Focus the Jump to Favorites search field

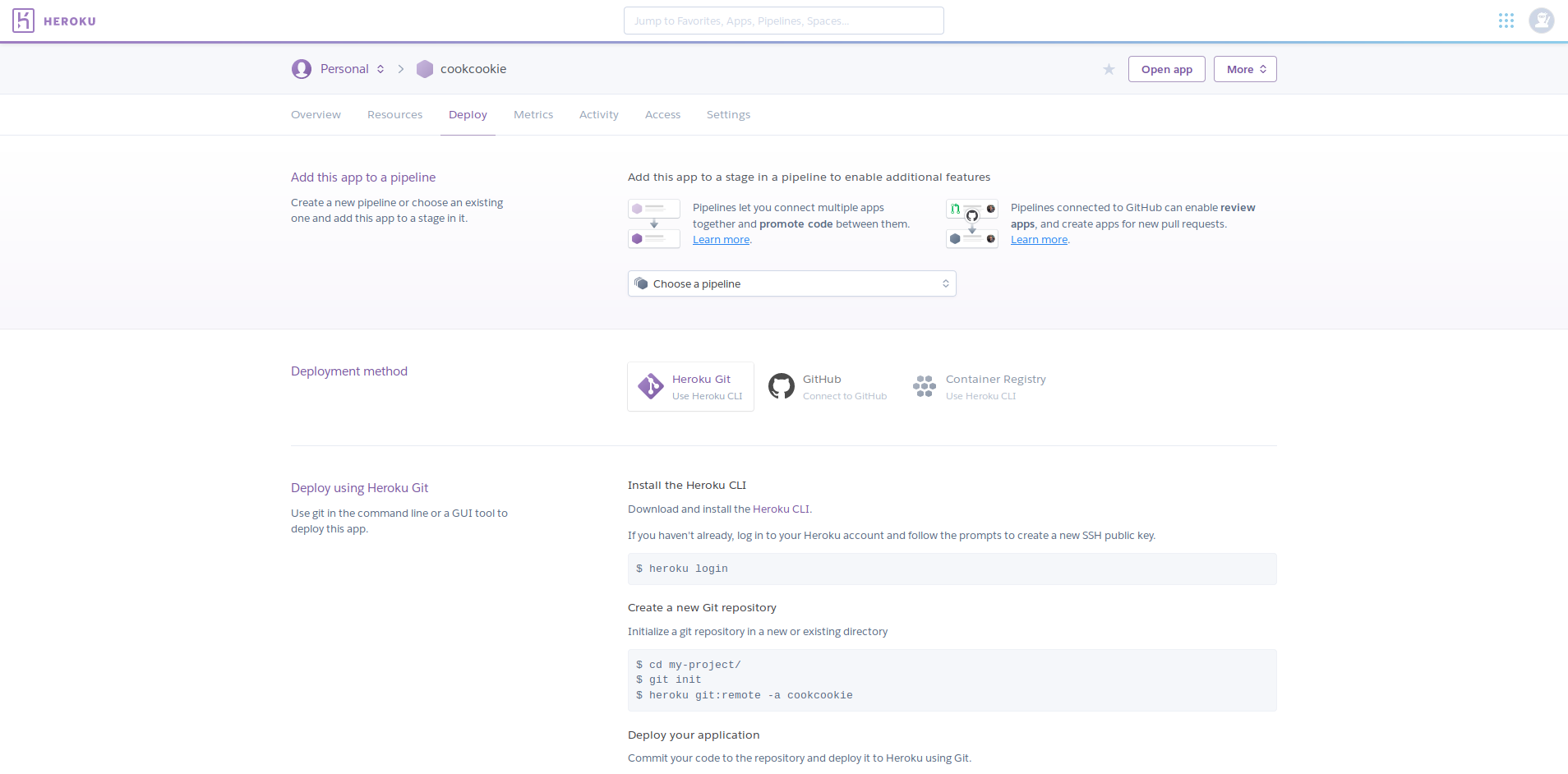[783, 21]
